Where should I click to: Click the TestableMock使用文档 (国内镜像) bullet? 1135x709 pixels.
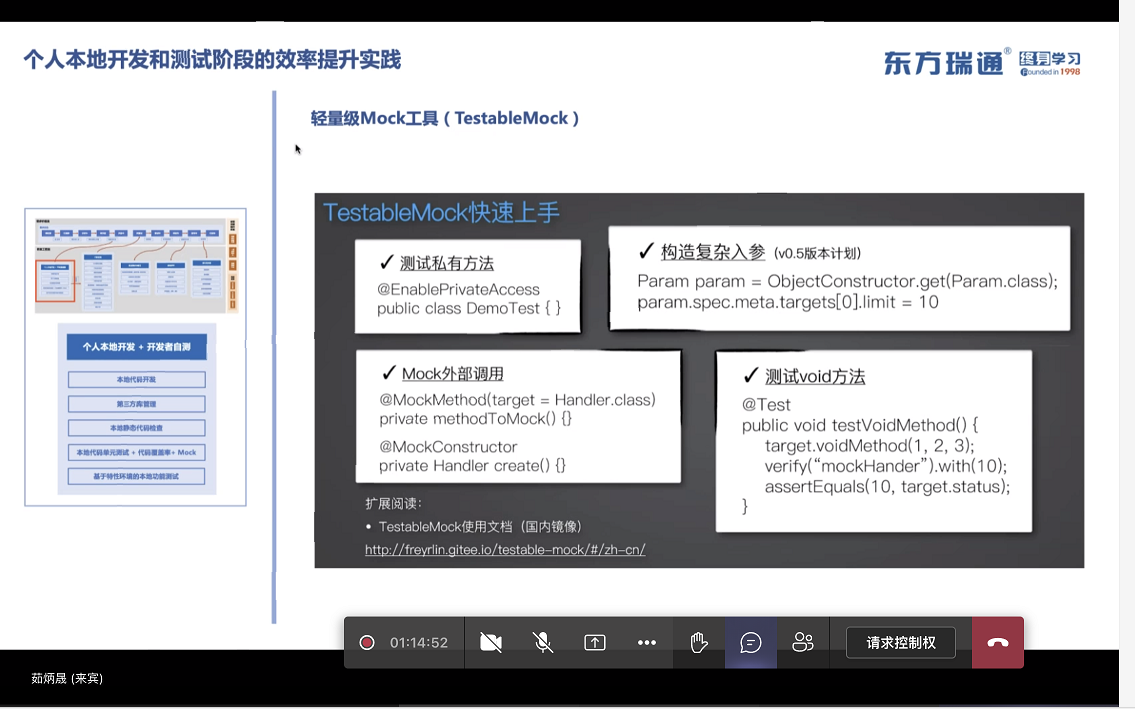(x=480, y=526)
